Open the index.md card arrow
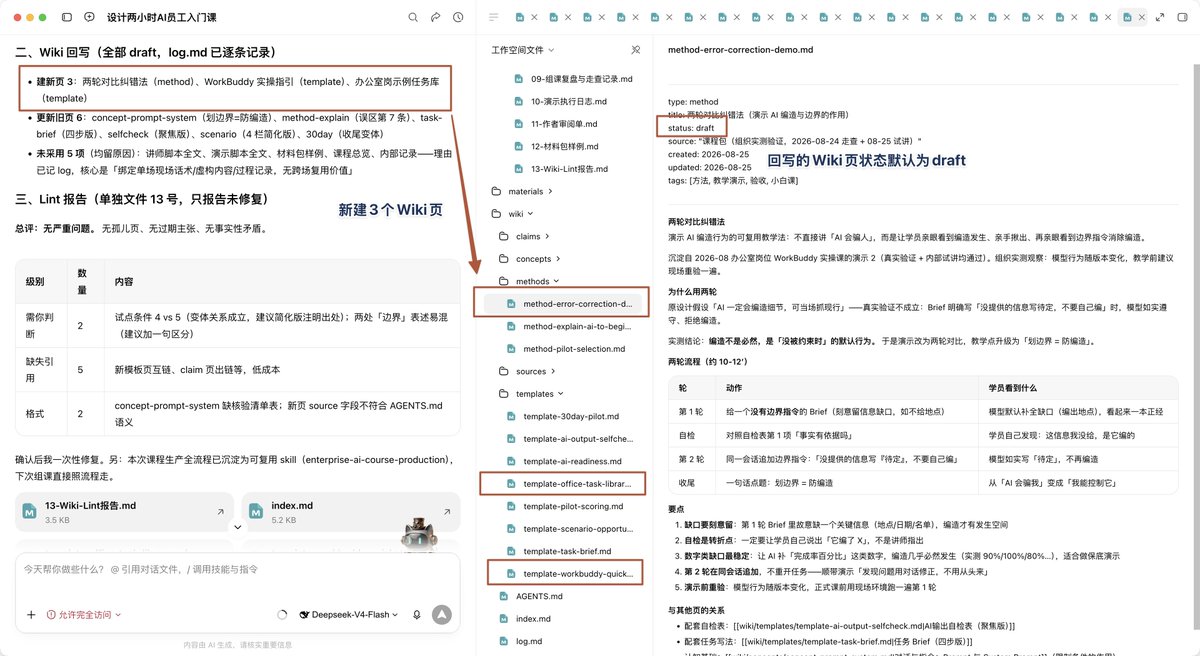 pyautogui.click(x=446, y=512)
